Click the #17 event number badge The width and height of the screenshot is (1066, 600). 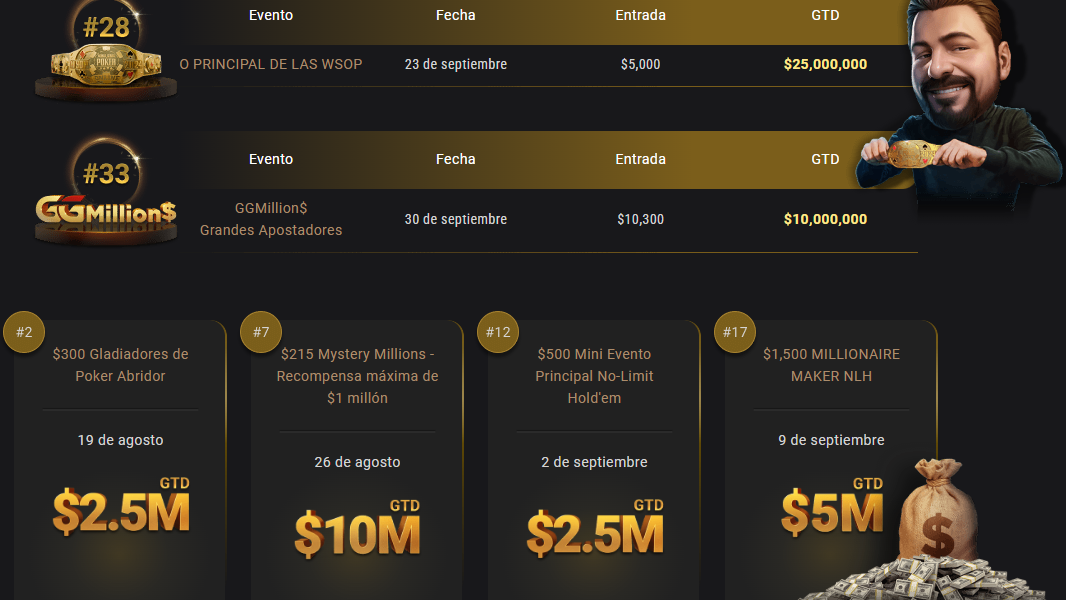point(734,332)
